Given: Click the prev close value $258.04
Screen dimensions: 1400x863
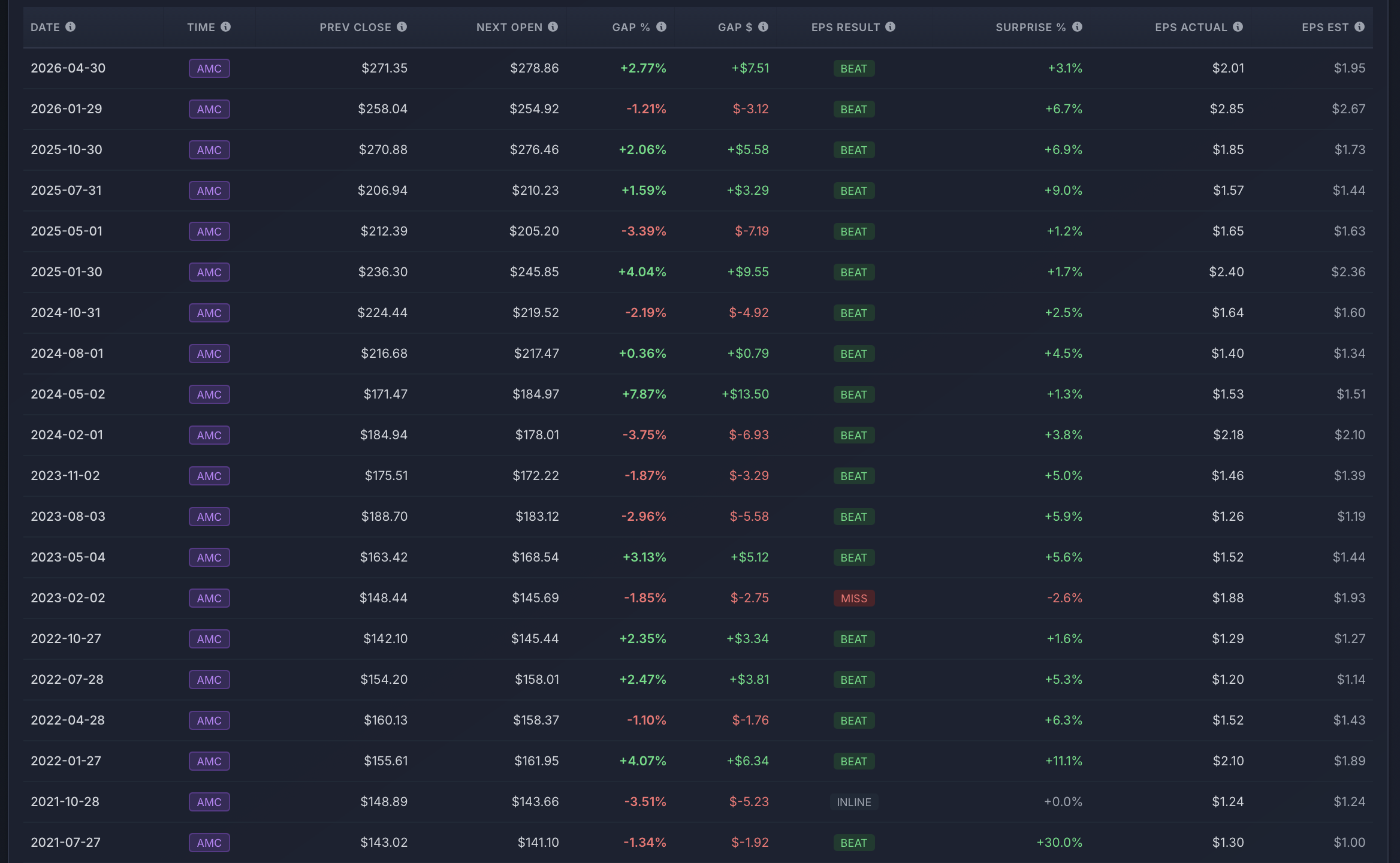Looking at the screenshot, I should [x=382, y=109].
